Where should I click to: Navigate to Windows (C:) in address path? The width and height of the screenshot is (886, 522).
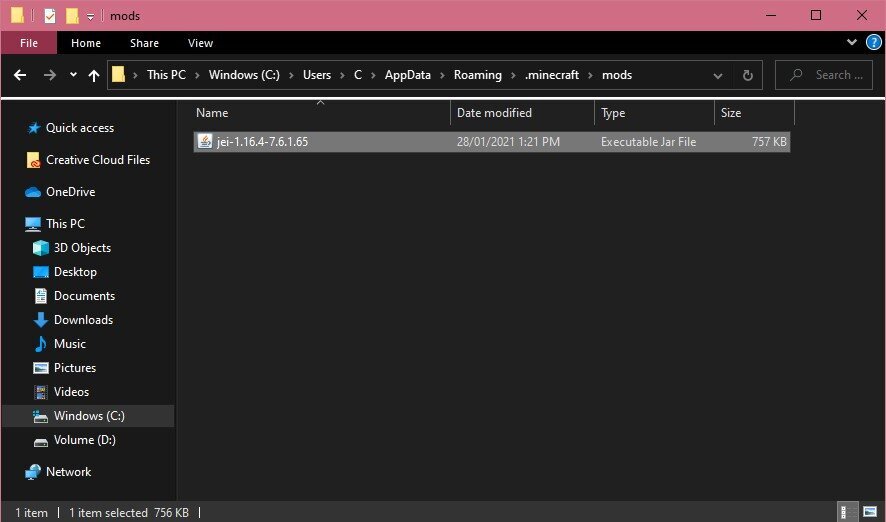coord(244,75)
